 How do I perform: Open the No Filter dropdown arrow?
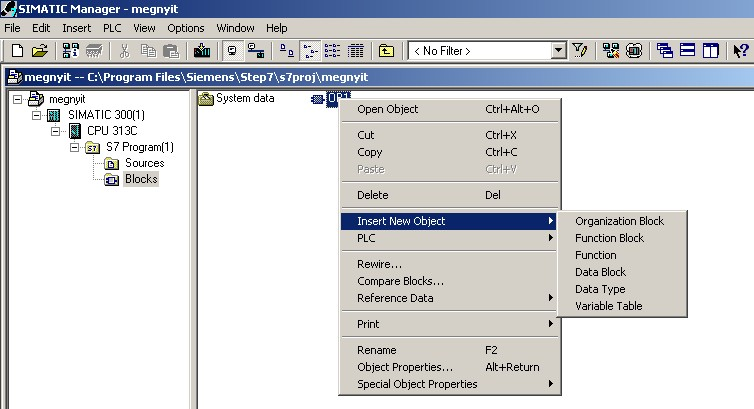pyautogui.click(x=558, y=50)
